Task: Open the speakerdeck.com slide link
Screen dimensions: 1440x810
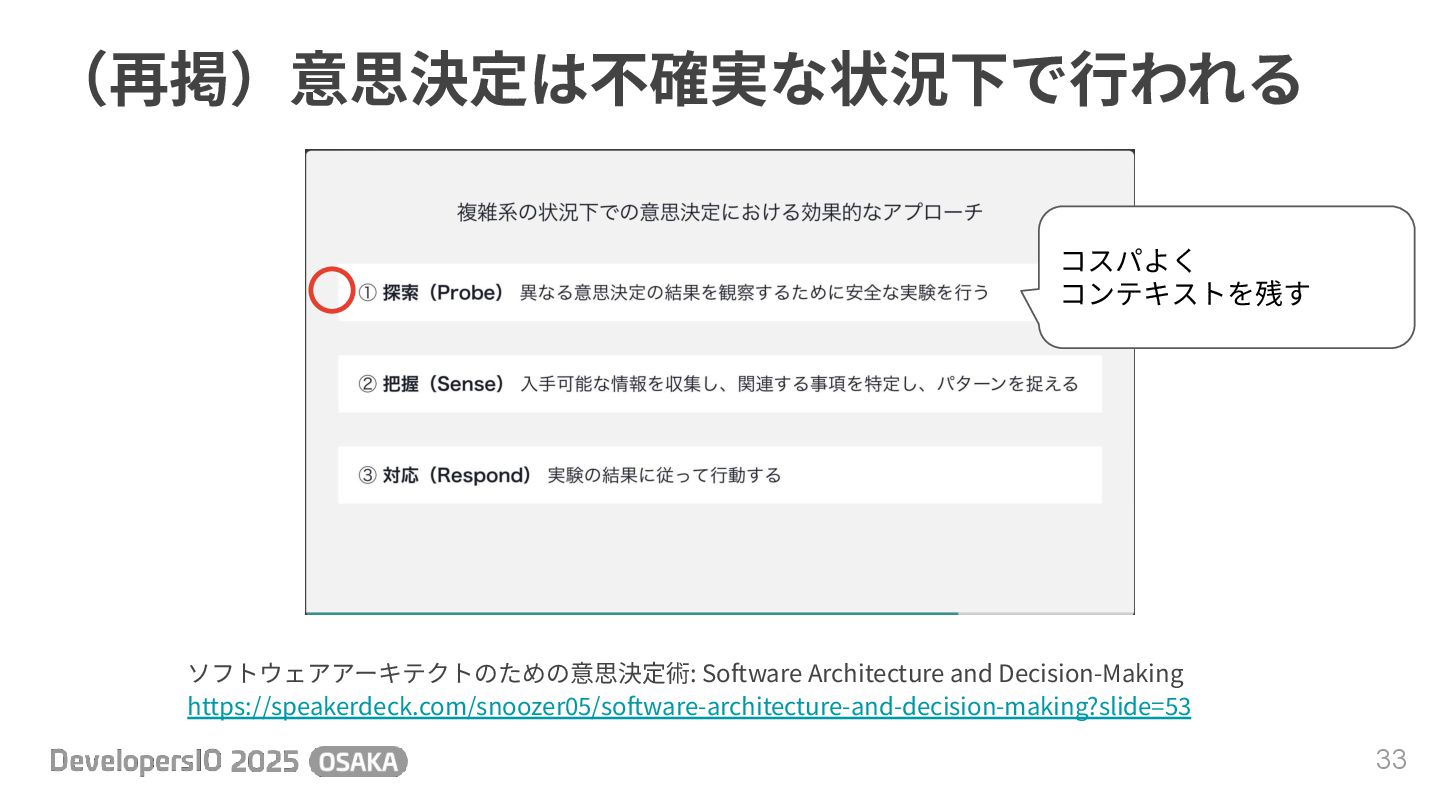Action: coord(689,707)
